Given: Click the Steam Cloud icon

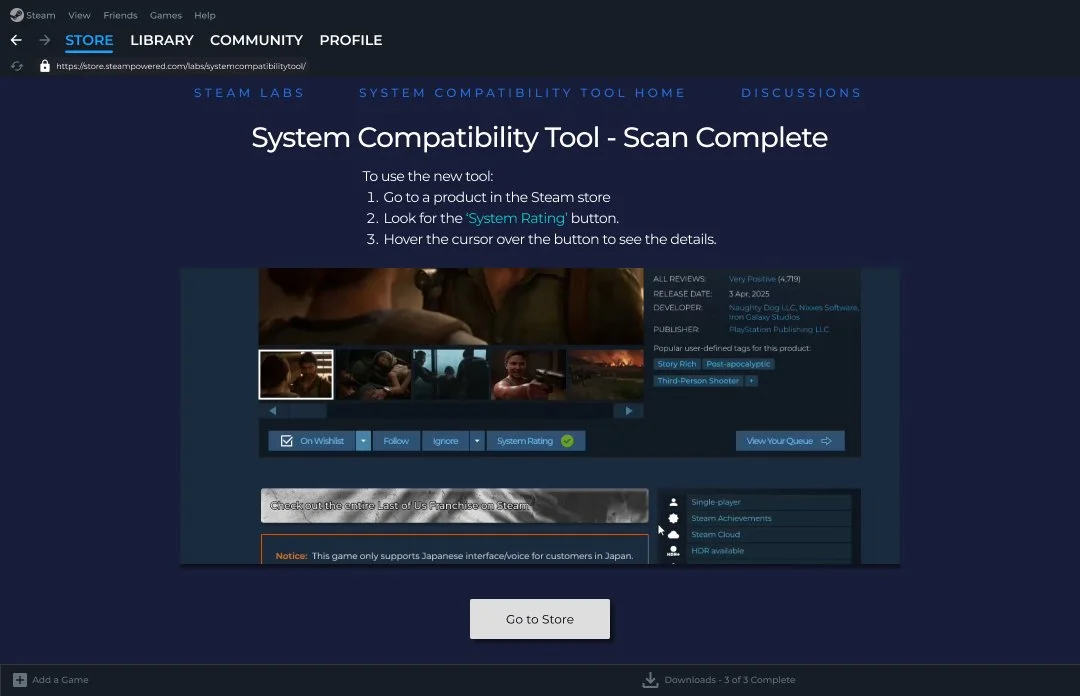Looking at the screenshot, I should (x=674, y=535).
